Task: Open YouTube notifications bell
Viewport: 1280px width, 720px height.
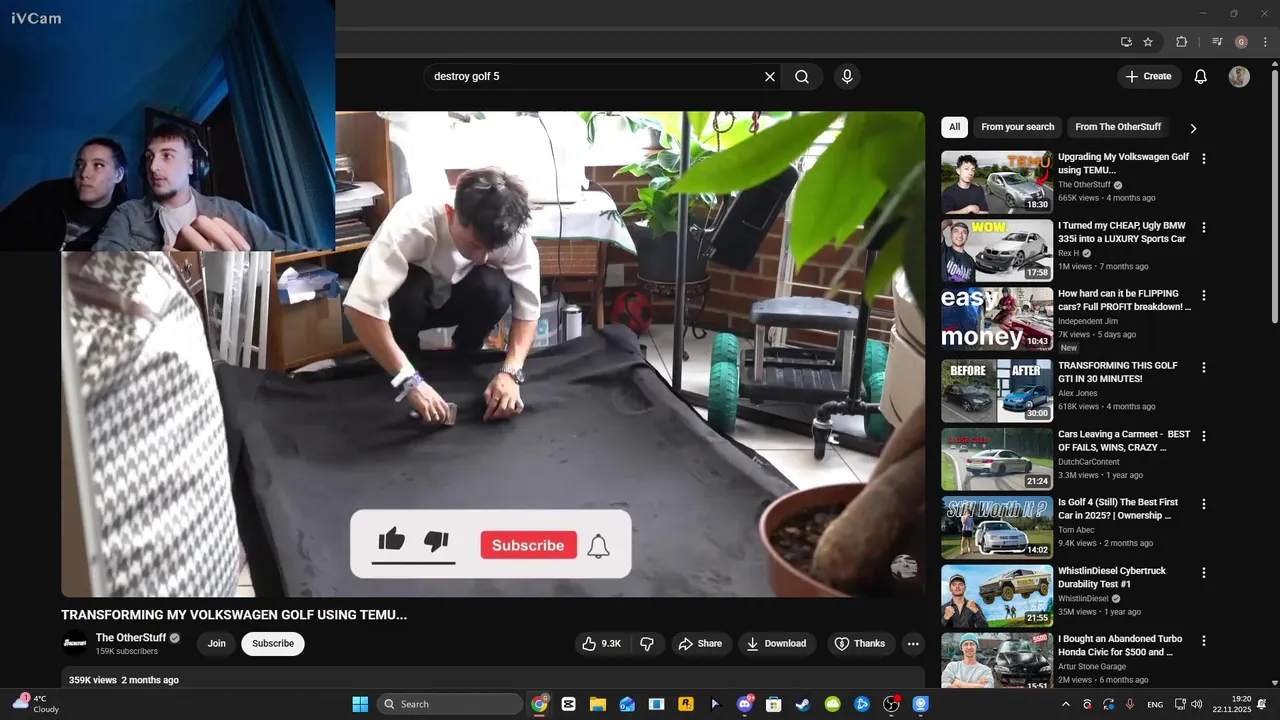Action: click(x=1201, y=76)
